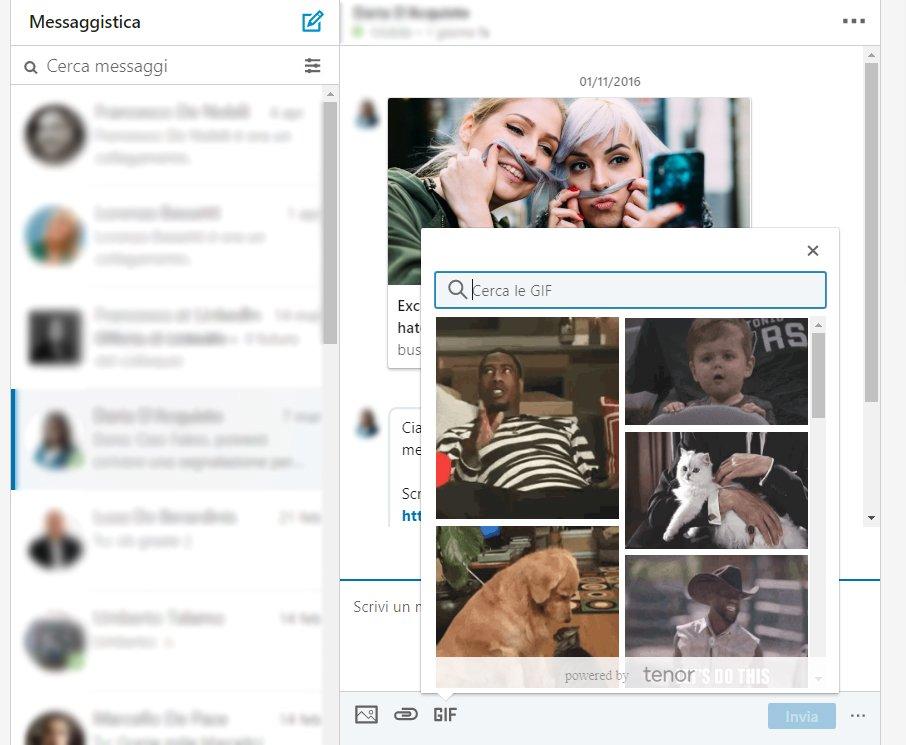This screenshot has width=906, height=745.
Task: Open the compose new message icon
Action: 312,20
